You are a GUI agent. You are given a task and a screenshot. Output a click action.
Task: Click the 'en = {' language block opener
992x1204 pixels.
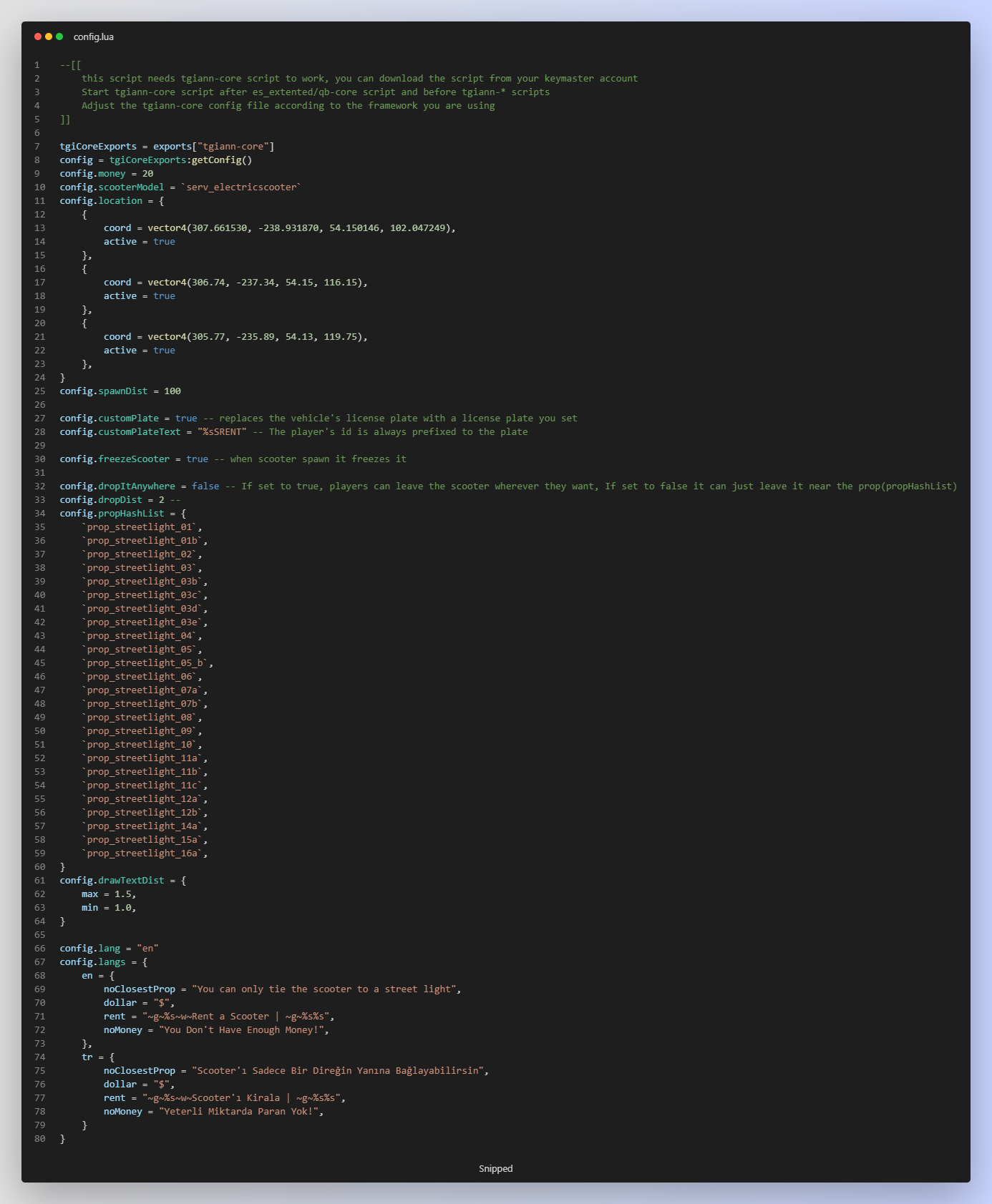[98, 976]
